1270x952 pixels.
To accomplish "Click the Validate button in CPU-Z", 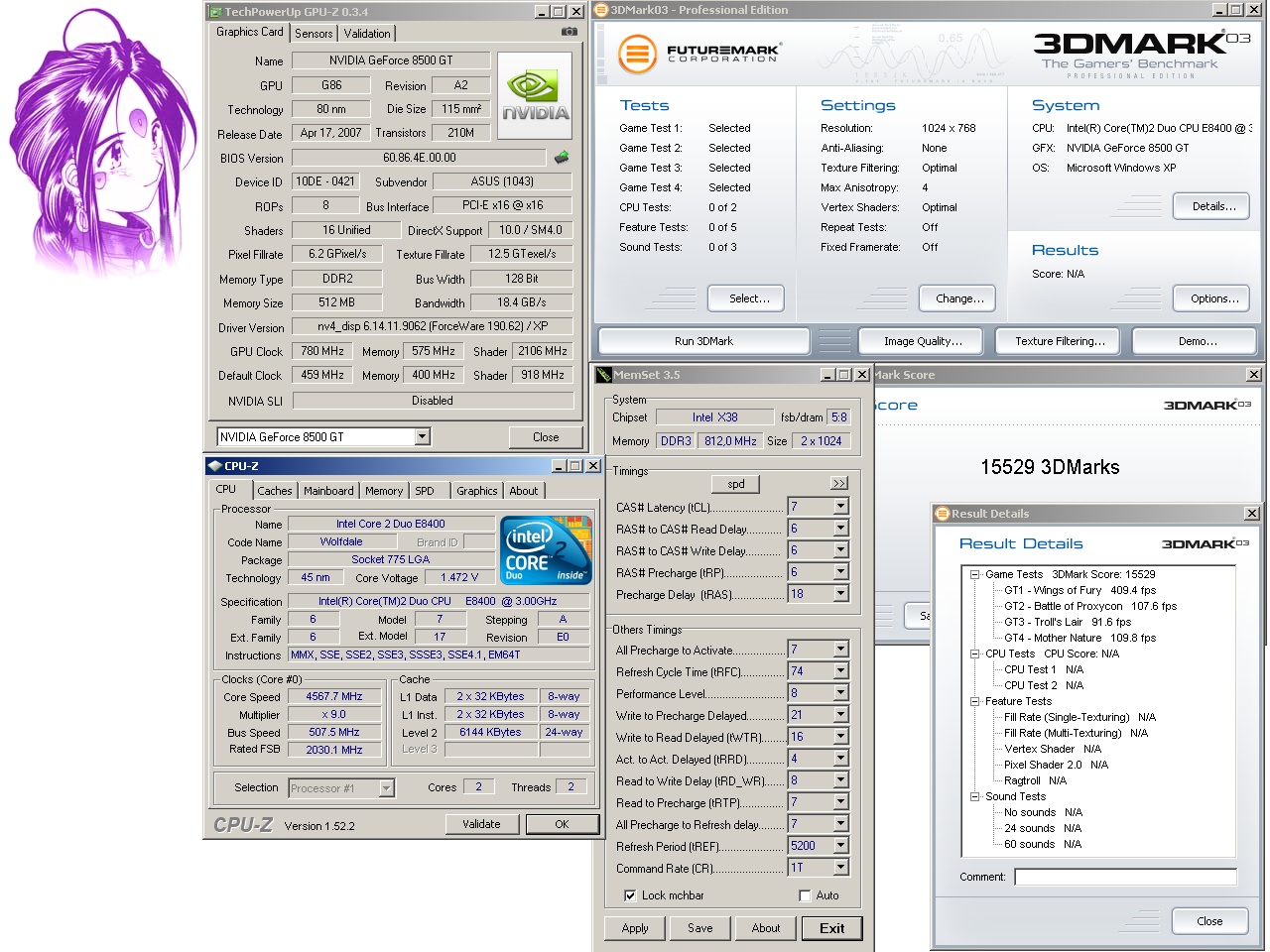I will coord(481,824).
